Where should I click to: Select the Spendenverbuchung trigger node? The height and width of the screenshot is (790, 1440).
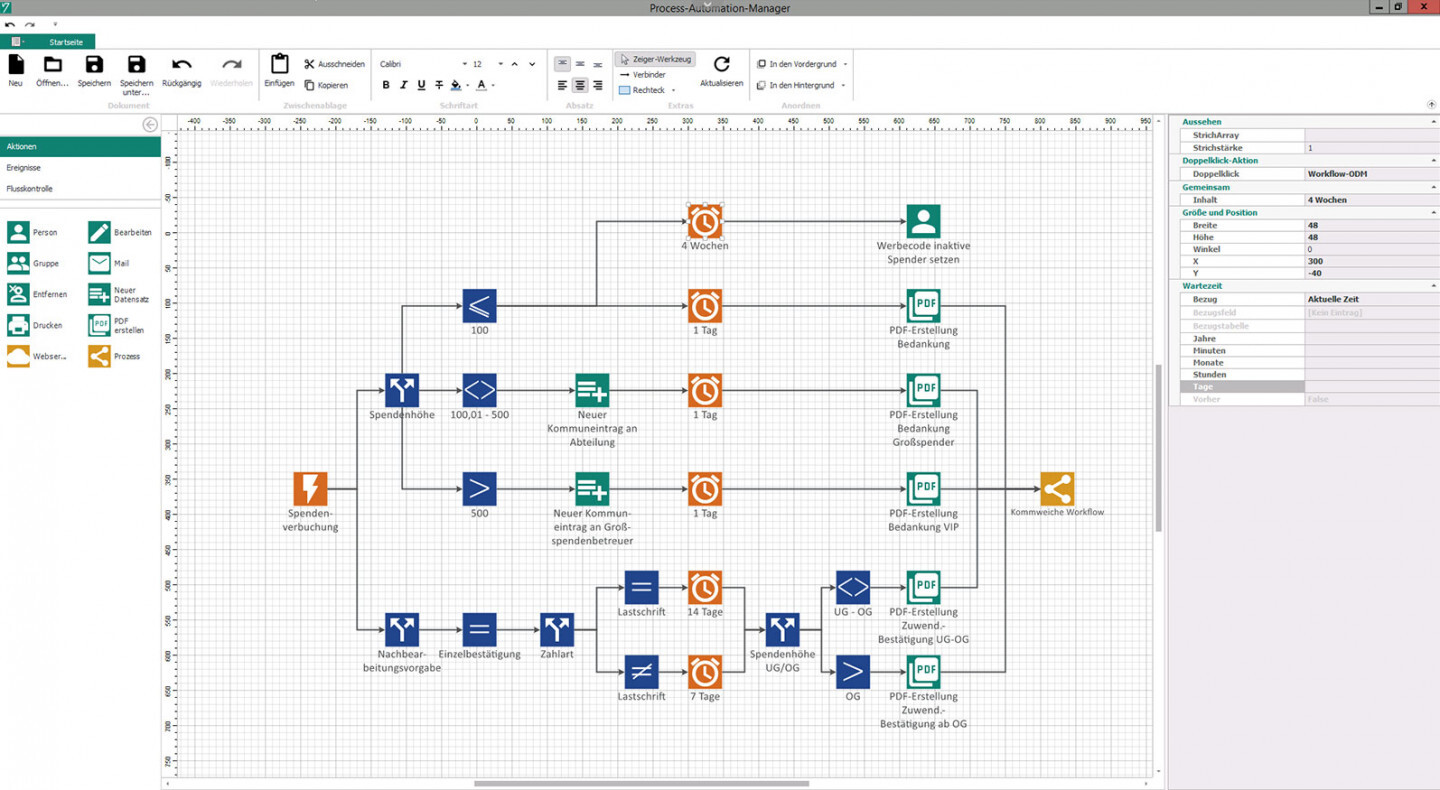point(310,489)
